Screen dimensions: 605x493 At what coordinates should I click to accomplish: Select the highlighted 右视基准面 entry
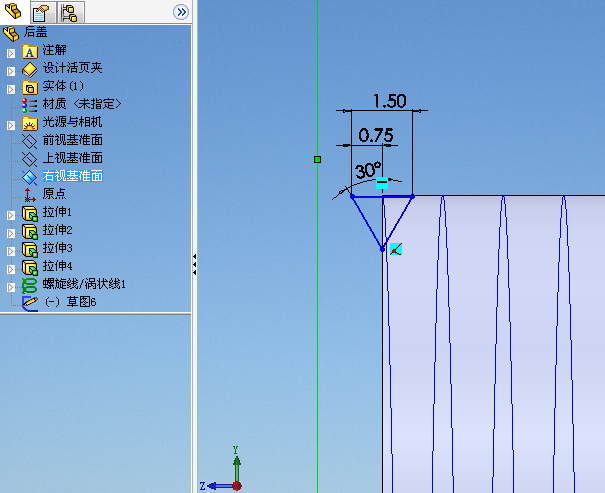pos(73,176)
